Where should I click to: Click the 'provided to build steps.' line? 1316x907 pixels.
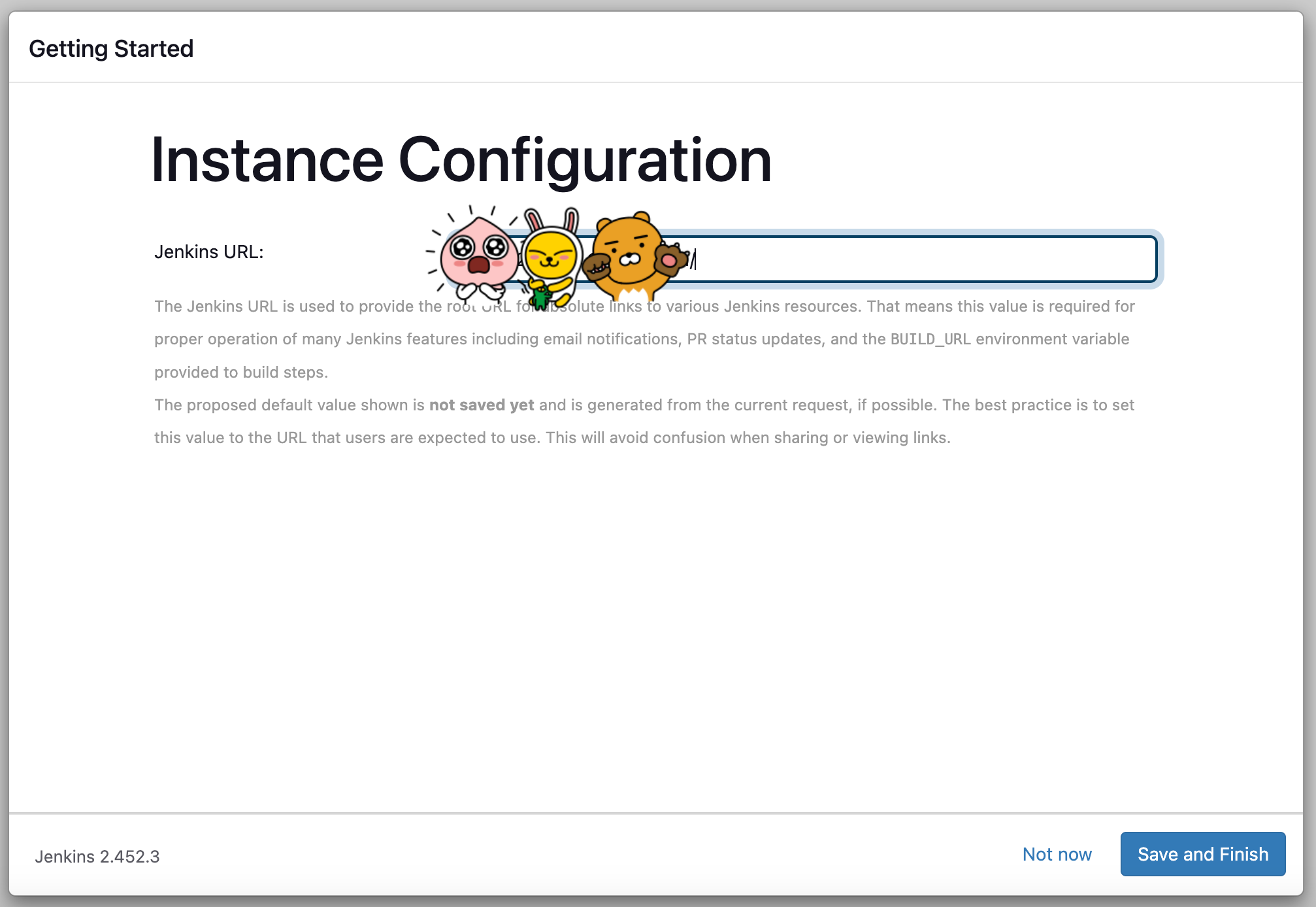tap(241, 372)
